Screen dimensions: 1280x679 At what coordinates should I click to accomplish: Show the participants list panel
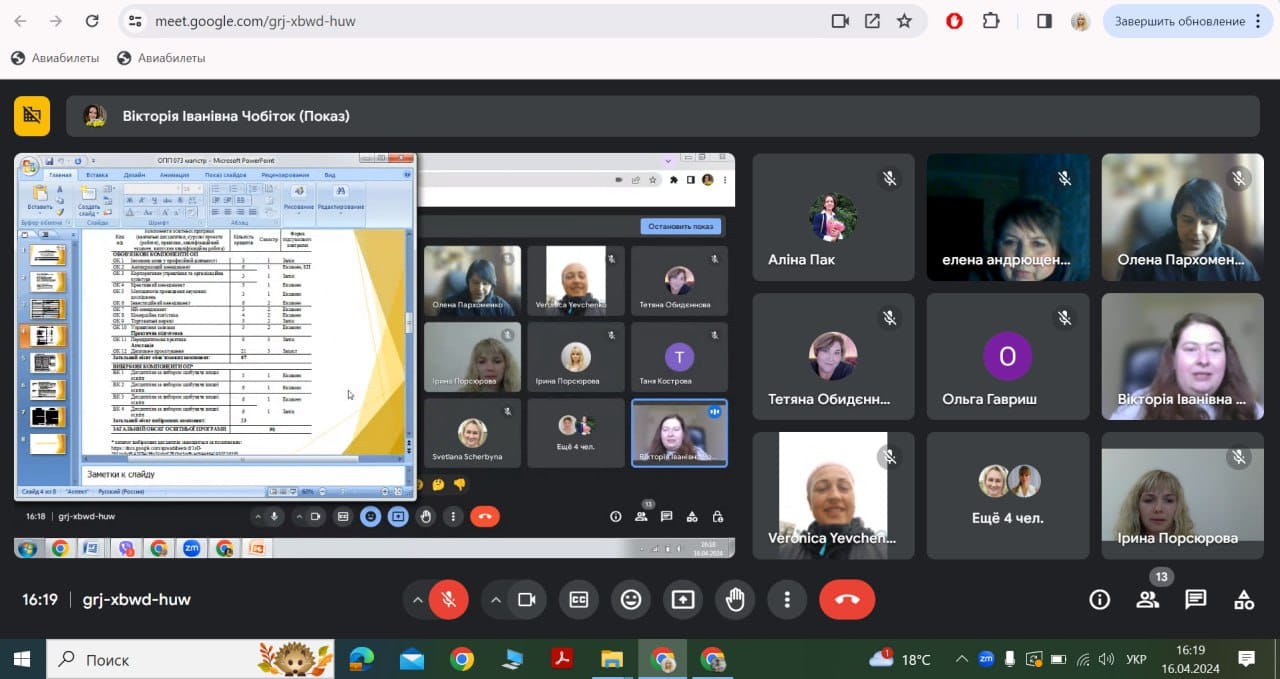point(1147,599)
